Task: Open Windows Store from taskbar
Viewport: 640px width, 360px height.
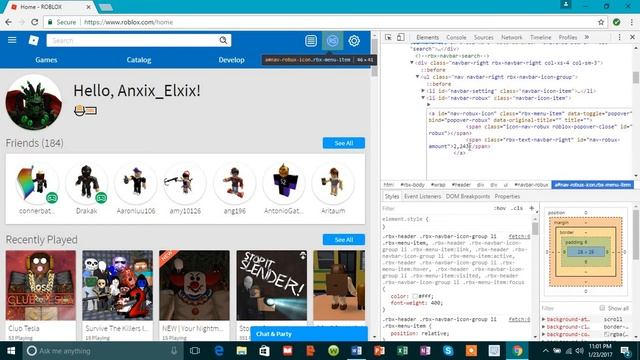Action: [x=264, y=351]
